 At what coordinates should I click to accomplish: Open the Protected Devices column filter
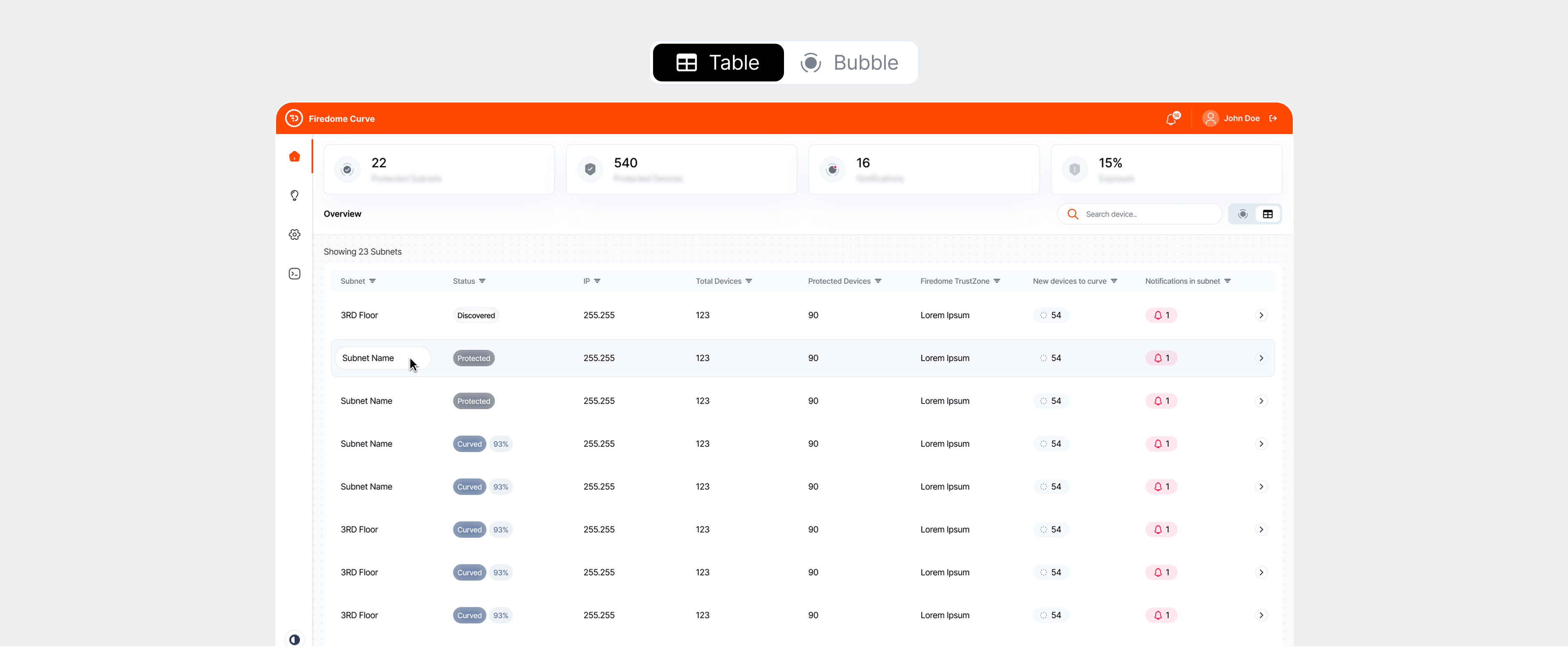click(x=878, y=281)
